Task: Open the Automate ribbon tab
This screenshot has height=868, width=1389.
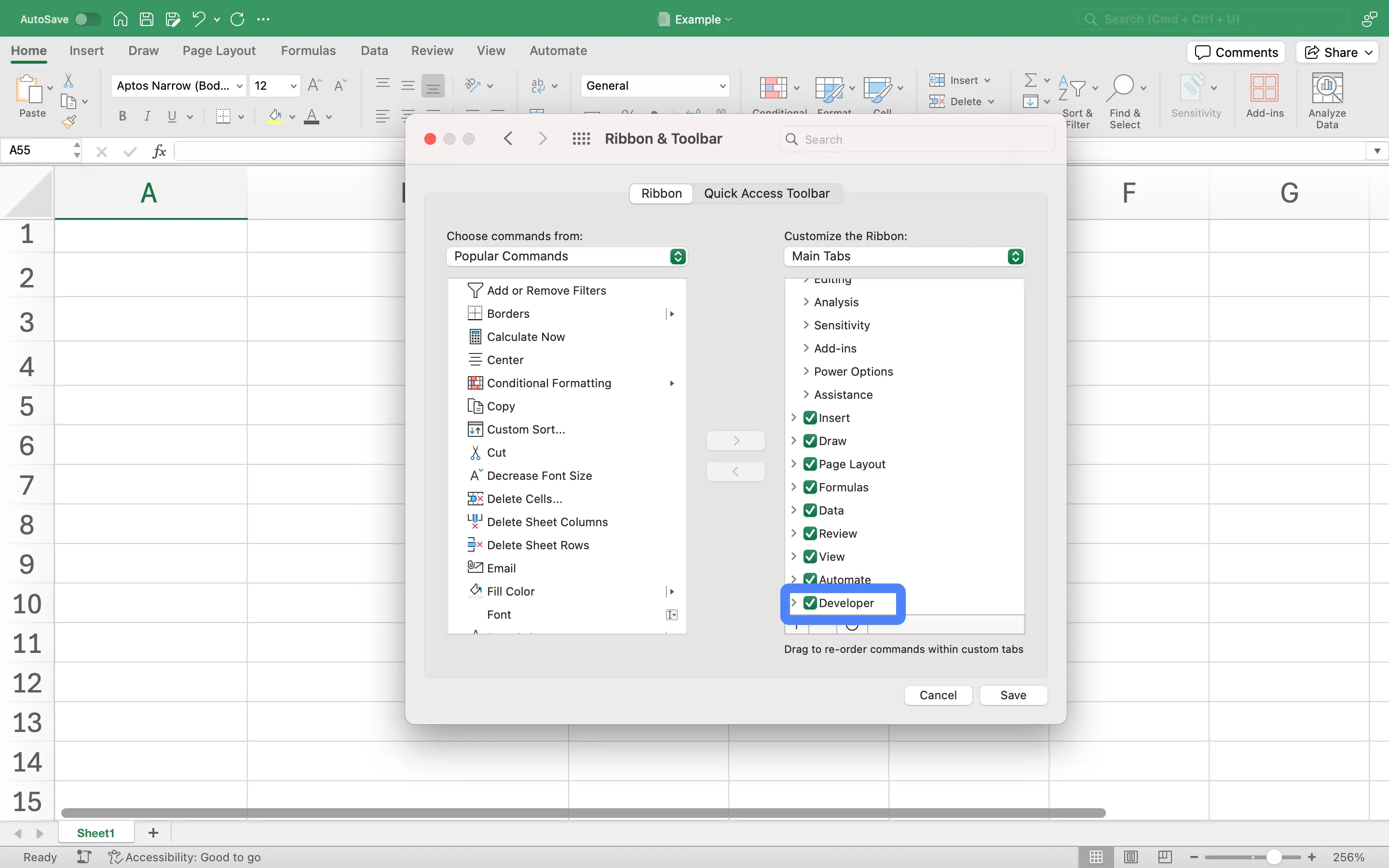Action: (x=558, y=51)
